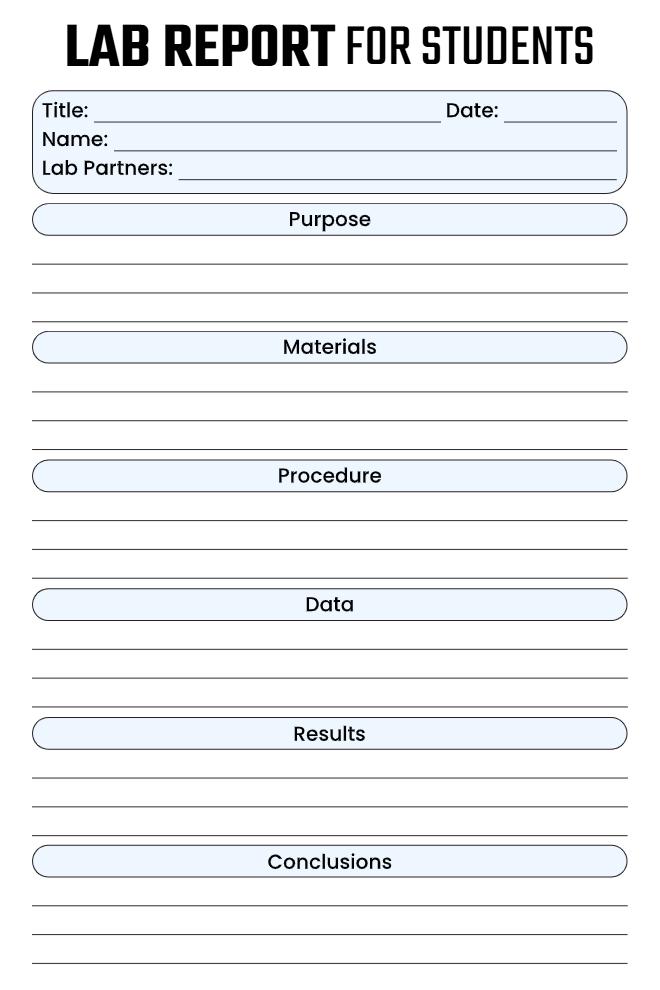660x990 pixels.
Task: Select the "Name:" label text
Action: [x=75, y=139]
